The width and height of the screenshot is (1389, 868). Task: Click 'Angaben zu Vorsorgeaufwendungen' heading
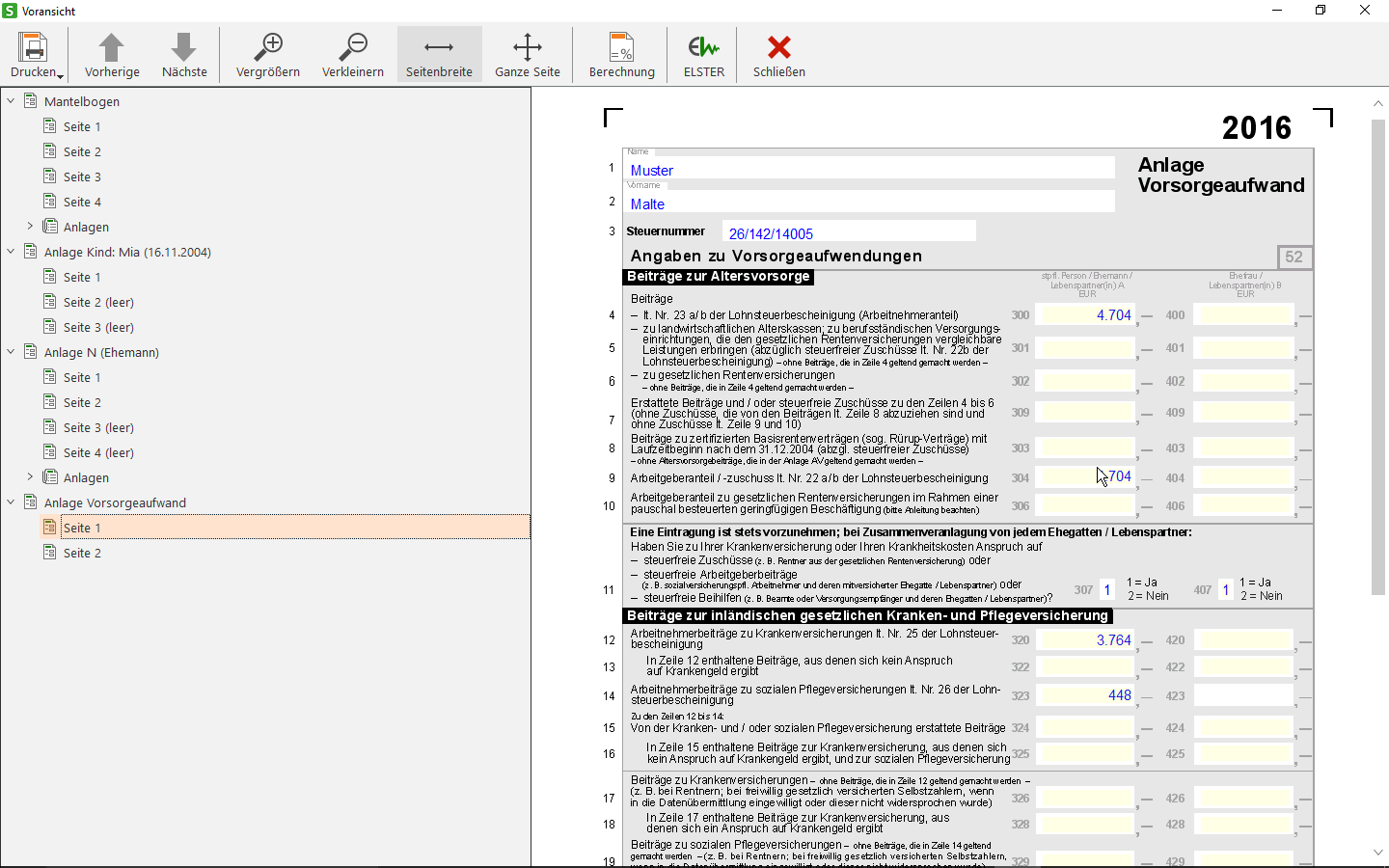click(x=776, y=257)
